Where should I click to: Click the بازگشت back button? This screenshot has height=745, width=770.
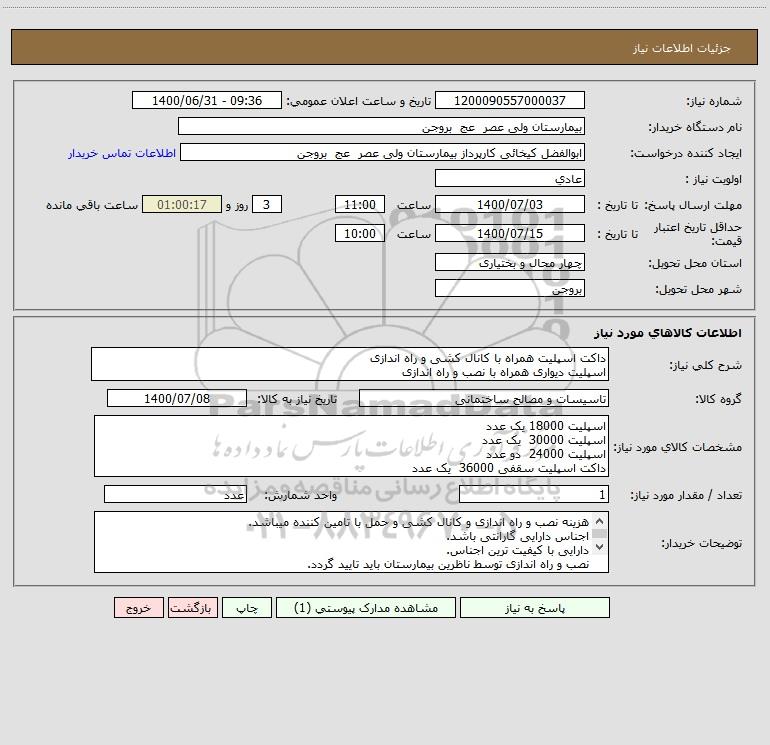pyautogui.click(x=192, y=607)
